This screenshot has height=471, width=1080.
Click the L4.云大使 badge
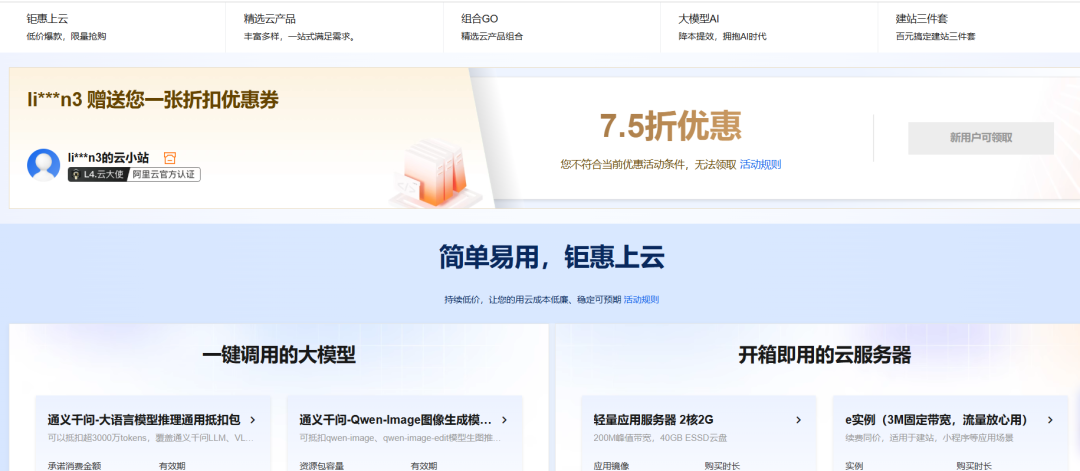[98, 175]
